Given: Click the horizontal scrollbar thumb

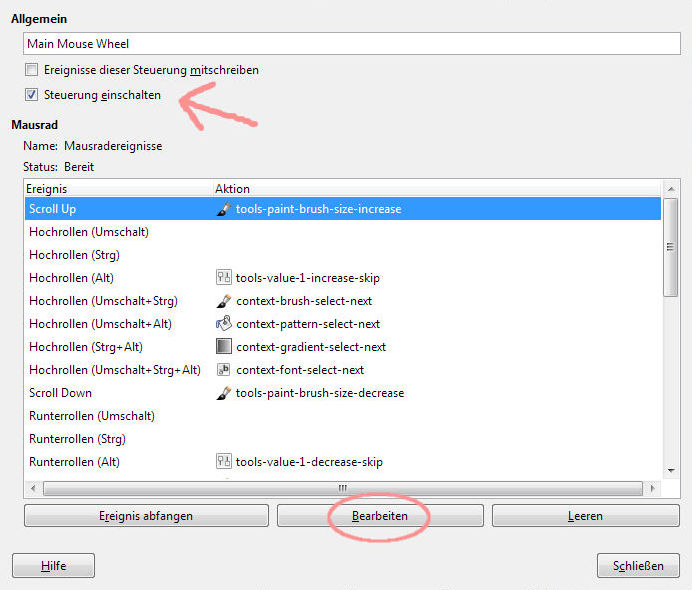Looking at the screenshot, I should tap(343, 488).
